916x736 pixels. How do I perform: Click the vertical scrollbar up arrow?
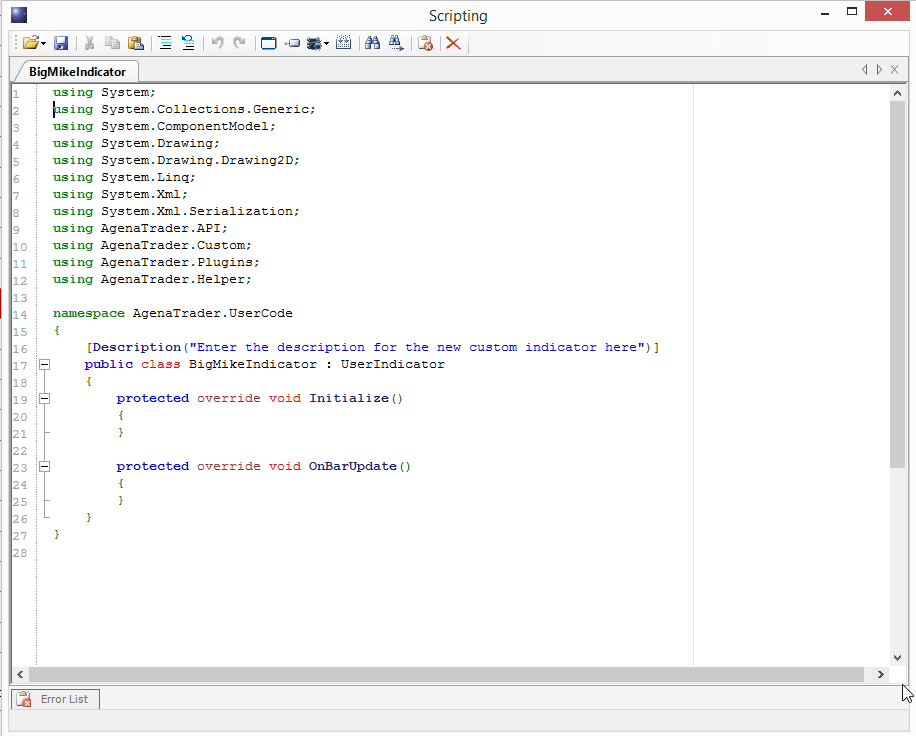[x=897, y=93]
